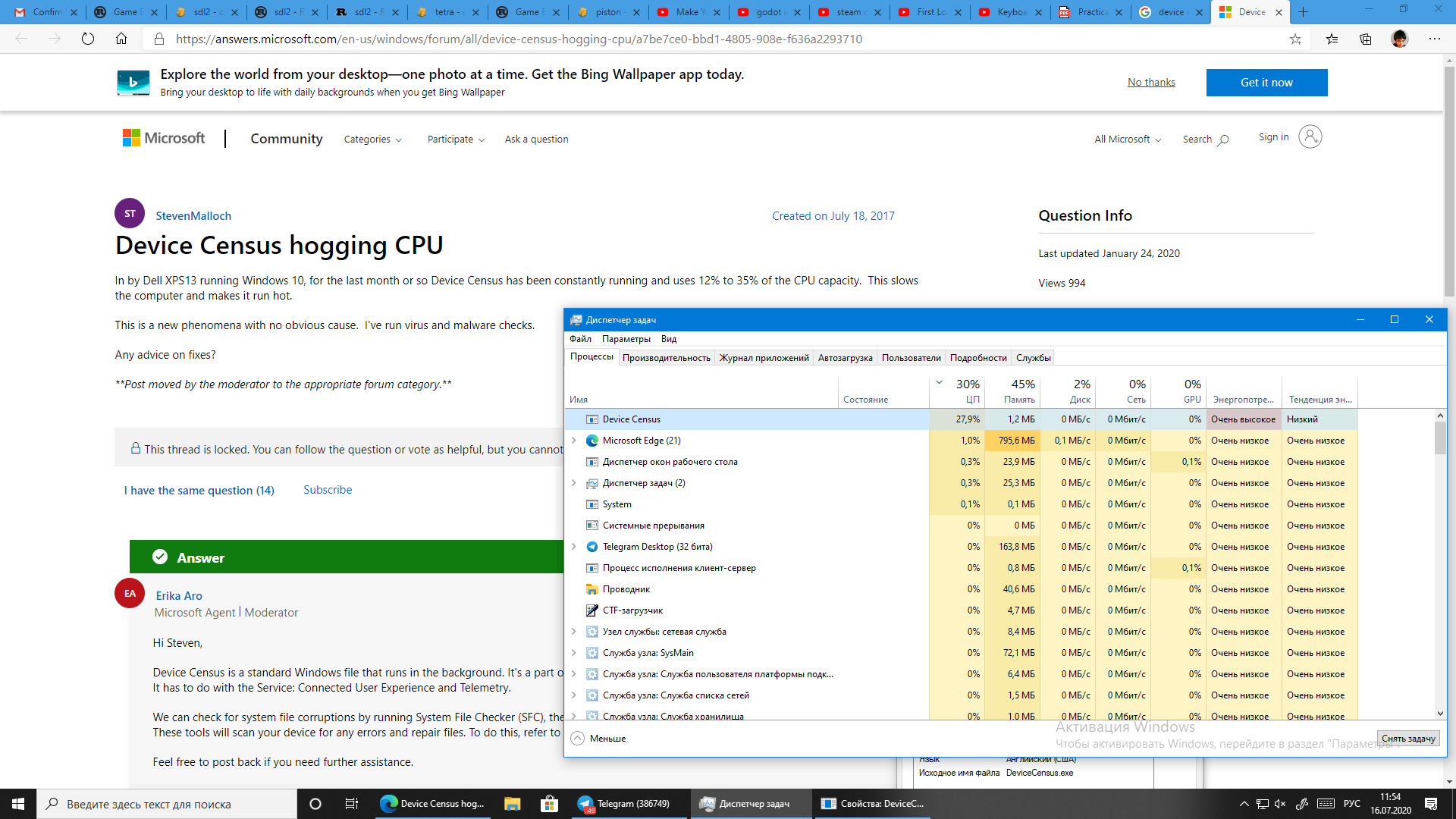The width and height of the screenshot is (1456, 819).
Task: Open Свойства: DeviceCensus window from taskbar
Action: pos(874,804)
